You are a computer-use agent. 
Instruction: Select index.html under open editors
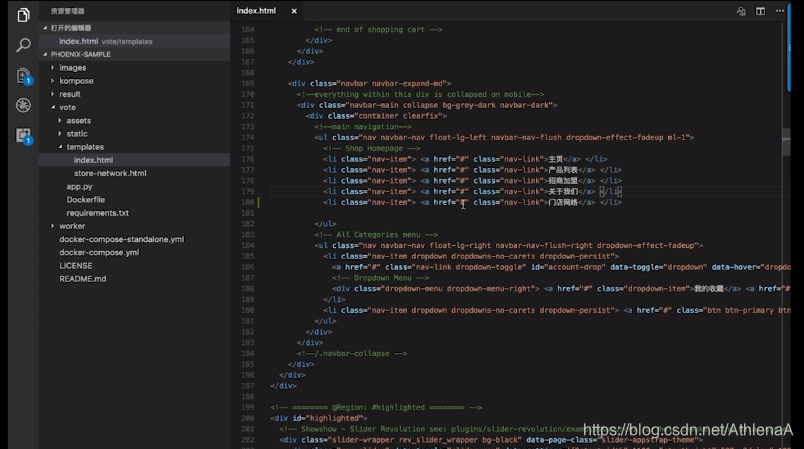click(134, 42)
